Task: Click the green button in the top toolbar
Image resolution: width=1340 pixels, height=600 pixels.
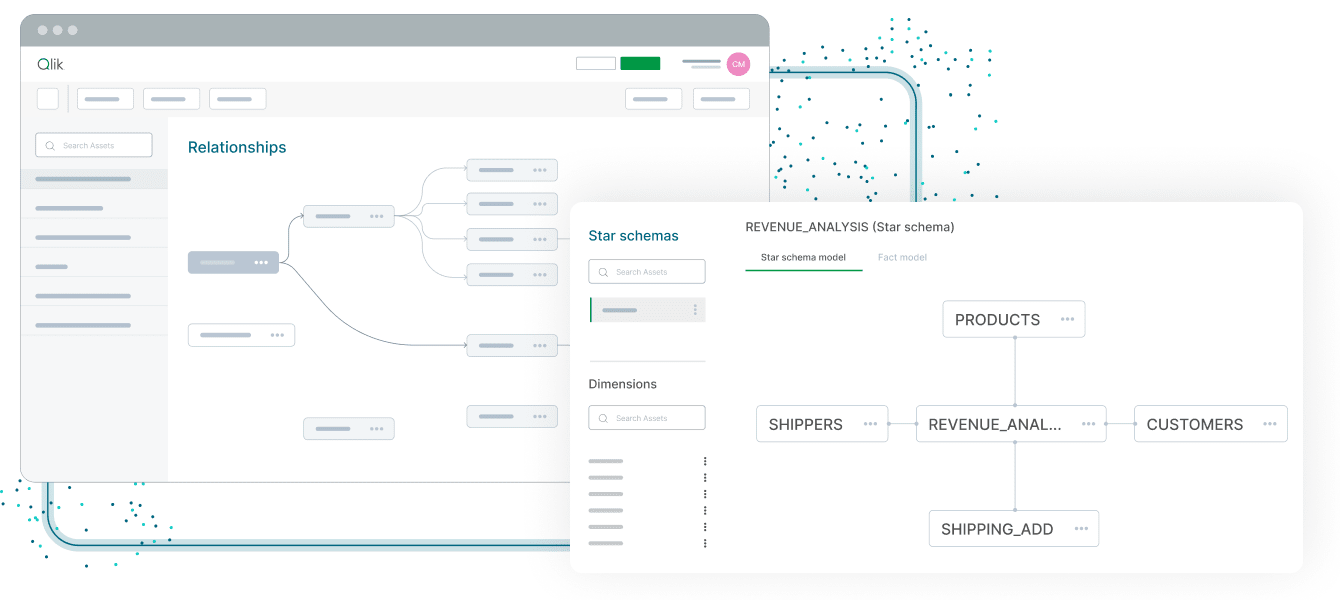Action: click(640, 62)
